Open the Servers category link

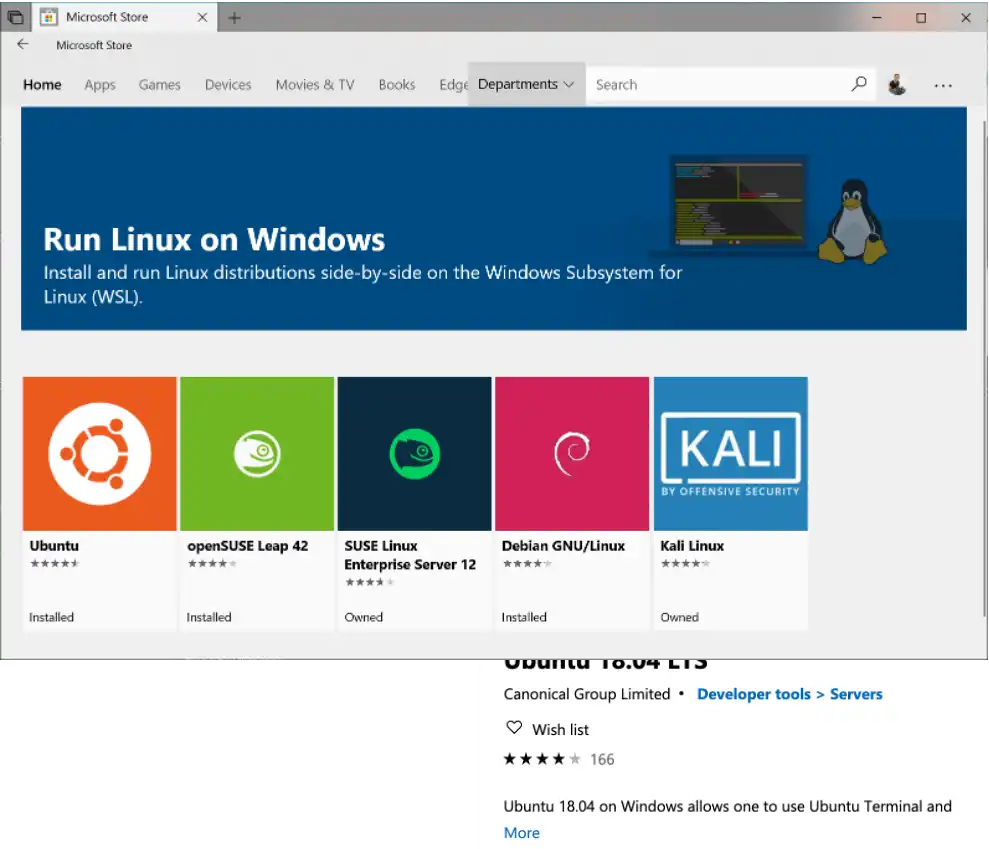[x=856, y=694]
